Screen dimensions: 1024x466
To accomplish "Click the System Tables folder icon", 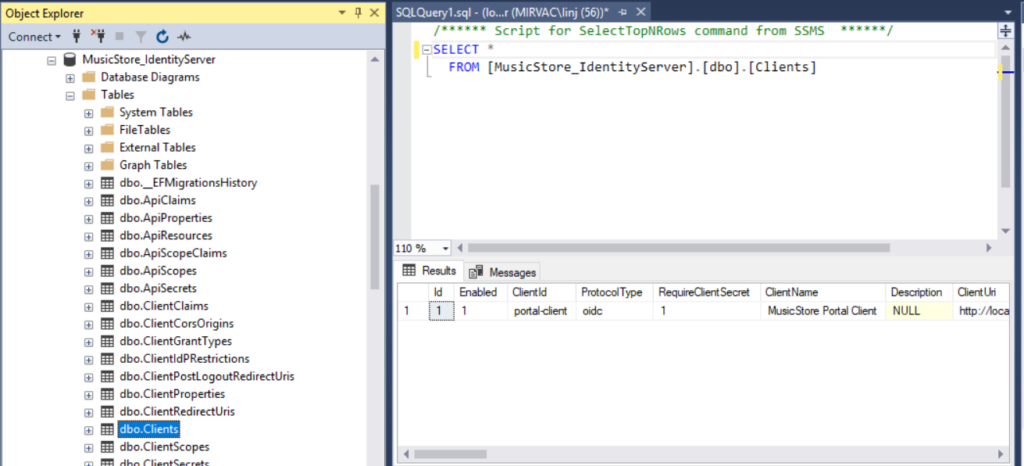I will 107,112.
